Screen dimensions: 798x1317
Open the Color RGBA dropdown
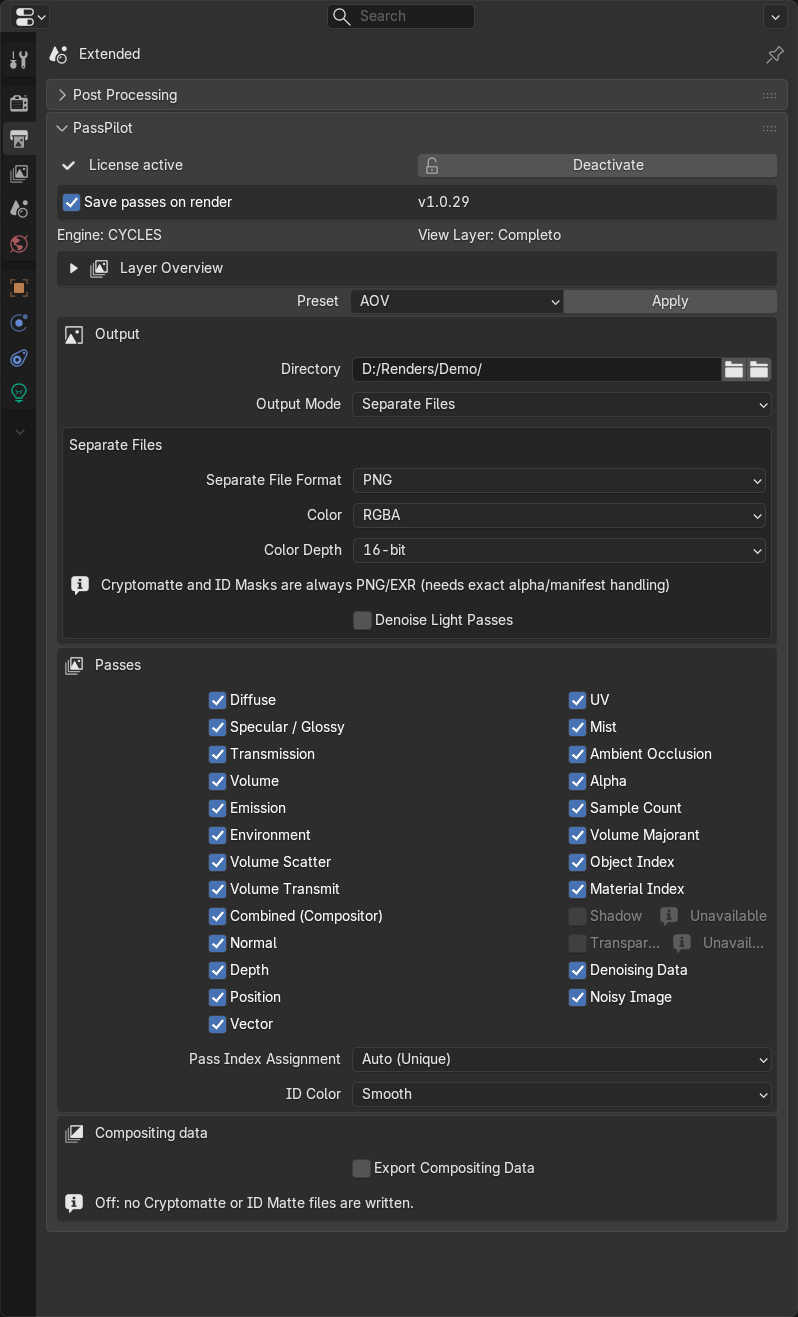559,515
